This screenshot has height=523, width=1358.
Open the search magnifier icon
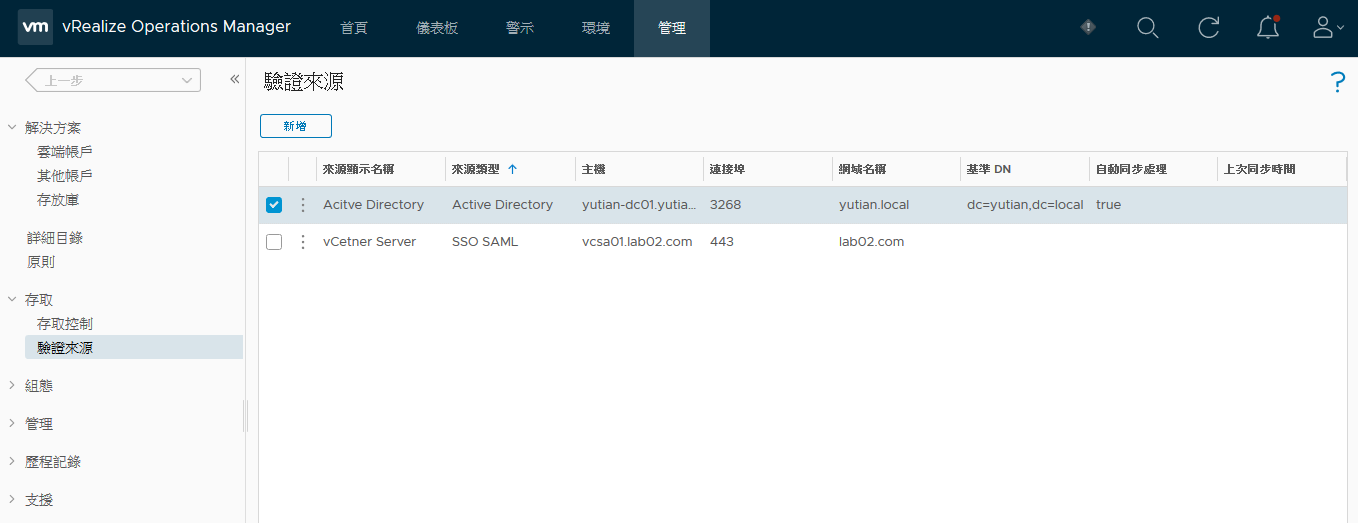pyautogui.click(x=1148, y=28)
